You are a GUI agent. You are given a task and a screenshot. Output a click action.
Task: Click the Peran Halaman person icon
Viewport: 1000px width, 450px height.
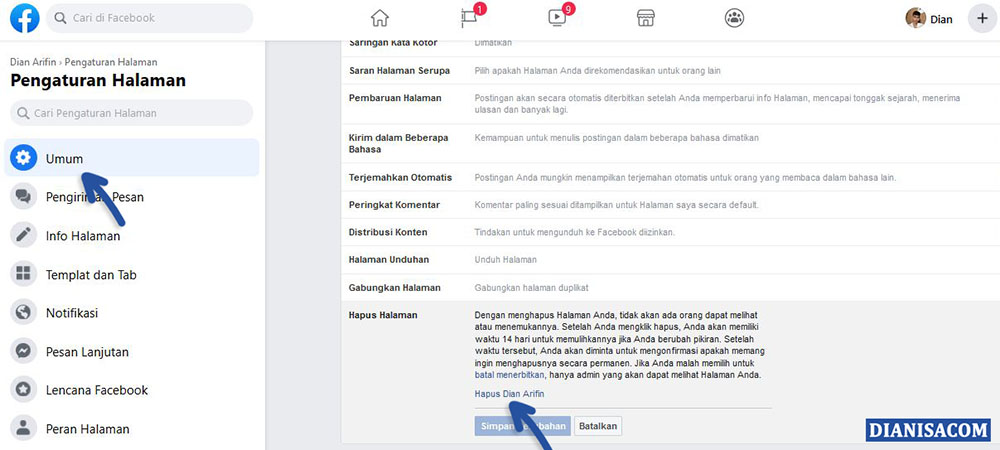click(24, 429)
